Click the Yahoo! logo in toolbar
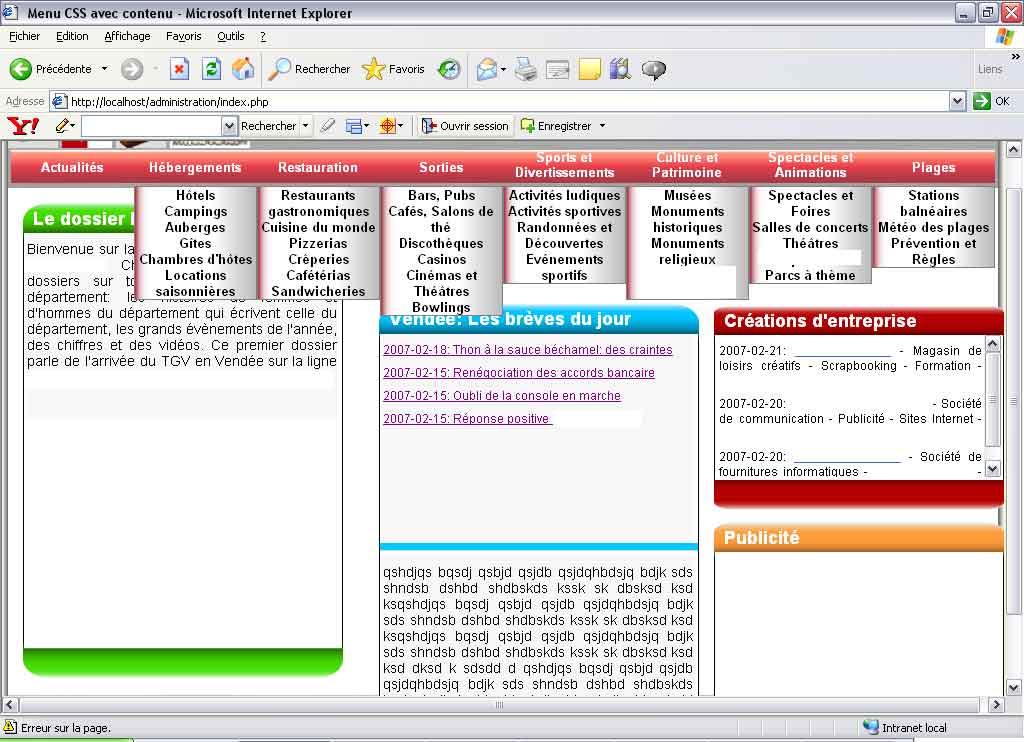Screen dimensions: 1024x742 (23, 125)
